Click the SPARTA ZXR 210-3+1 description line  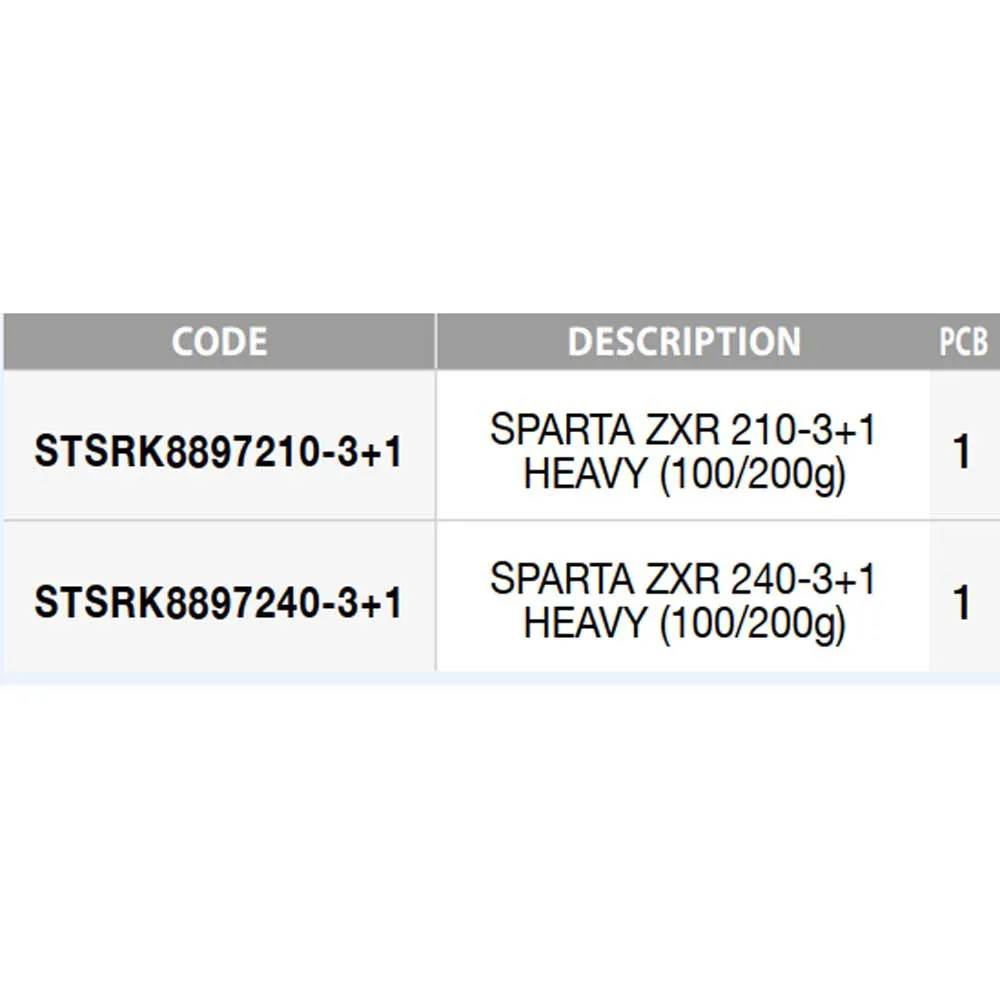click(683, 430)
